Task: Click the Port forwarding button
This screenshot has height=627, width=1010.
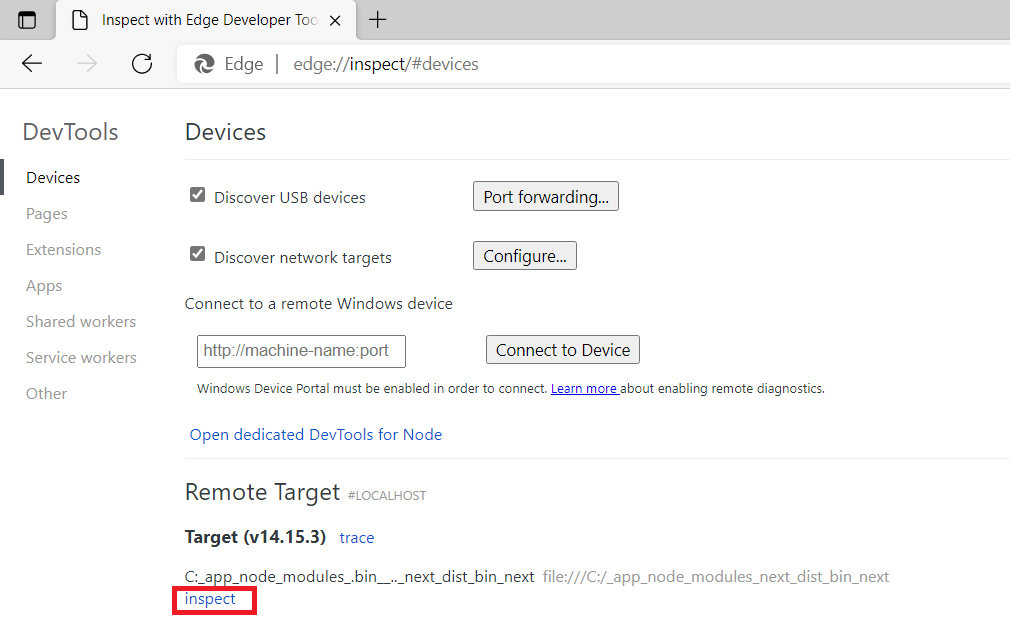Action: click(x=546, y=197)
